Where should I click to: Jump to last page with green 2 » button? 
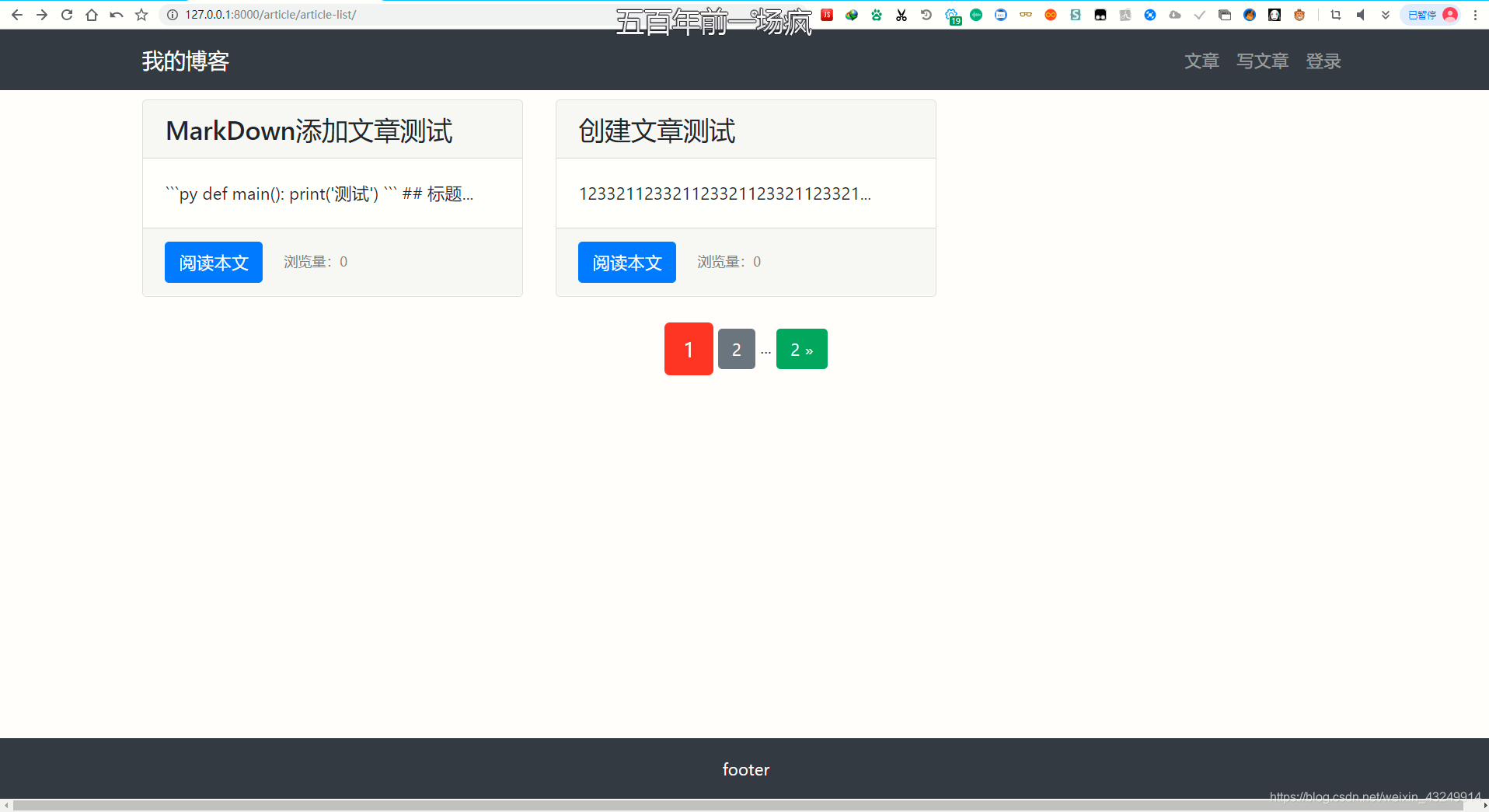802,349
